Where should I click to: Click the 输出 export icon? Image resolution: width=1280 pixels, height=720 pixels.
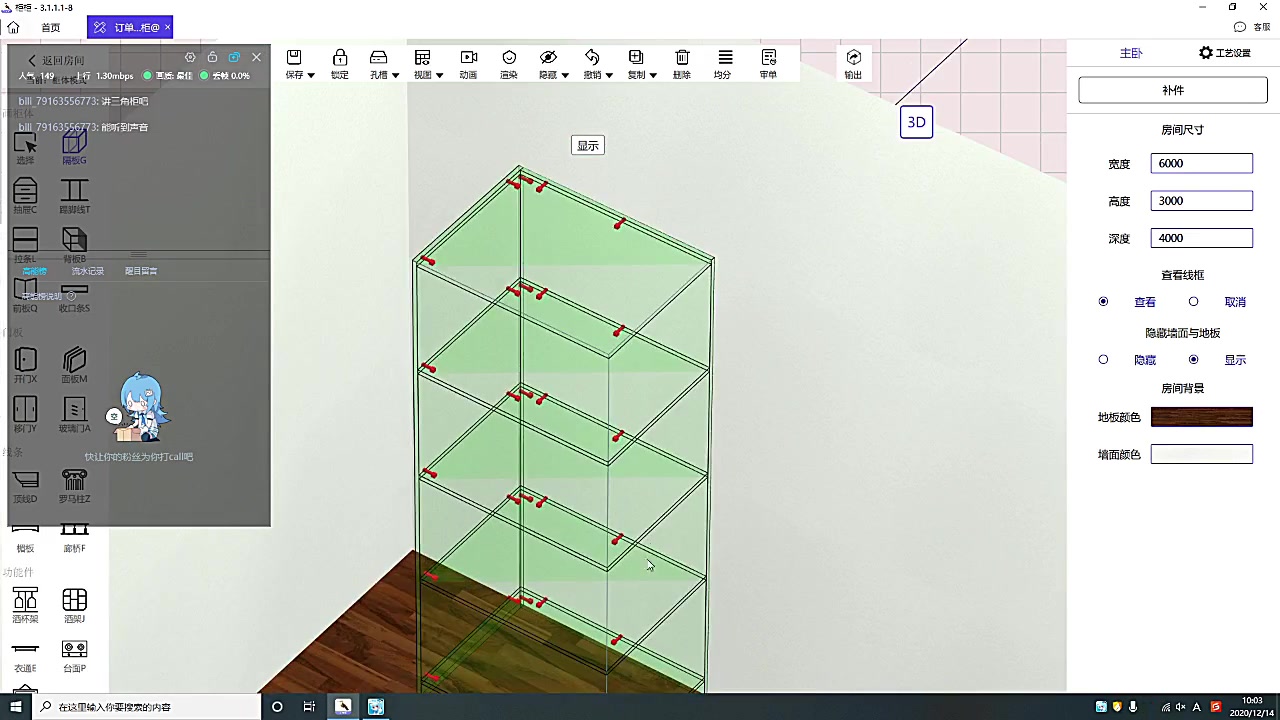tap(853, 58)
